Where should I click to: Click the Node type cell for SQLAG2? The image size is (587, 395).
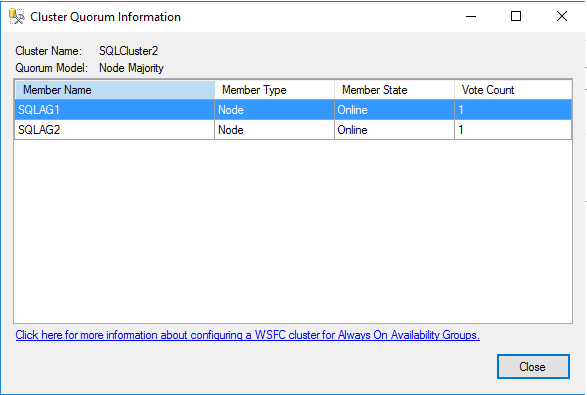tap(274, 130)
